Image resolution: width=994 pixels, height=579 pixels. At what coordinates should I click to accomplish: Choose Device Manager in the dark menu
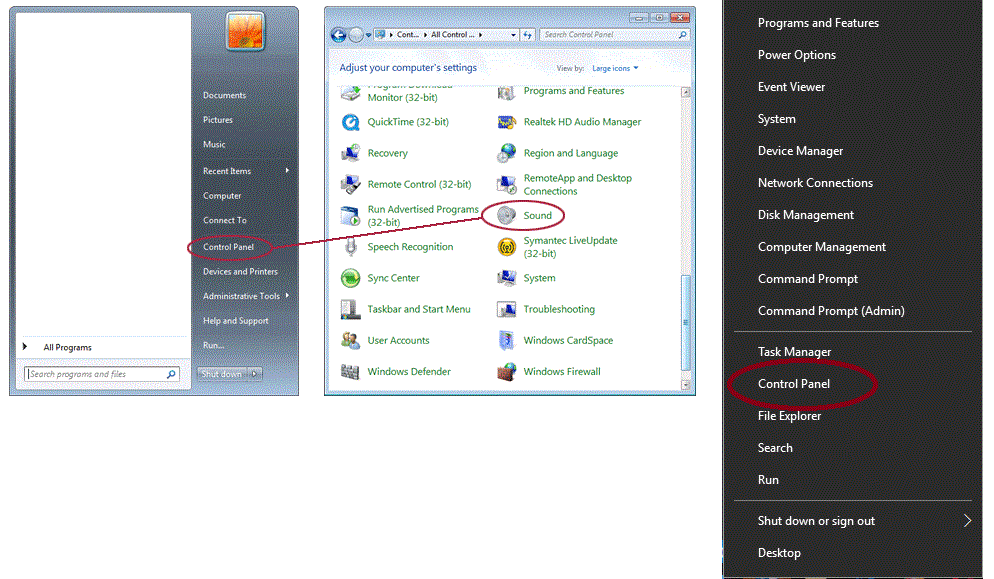pos(801,151)
